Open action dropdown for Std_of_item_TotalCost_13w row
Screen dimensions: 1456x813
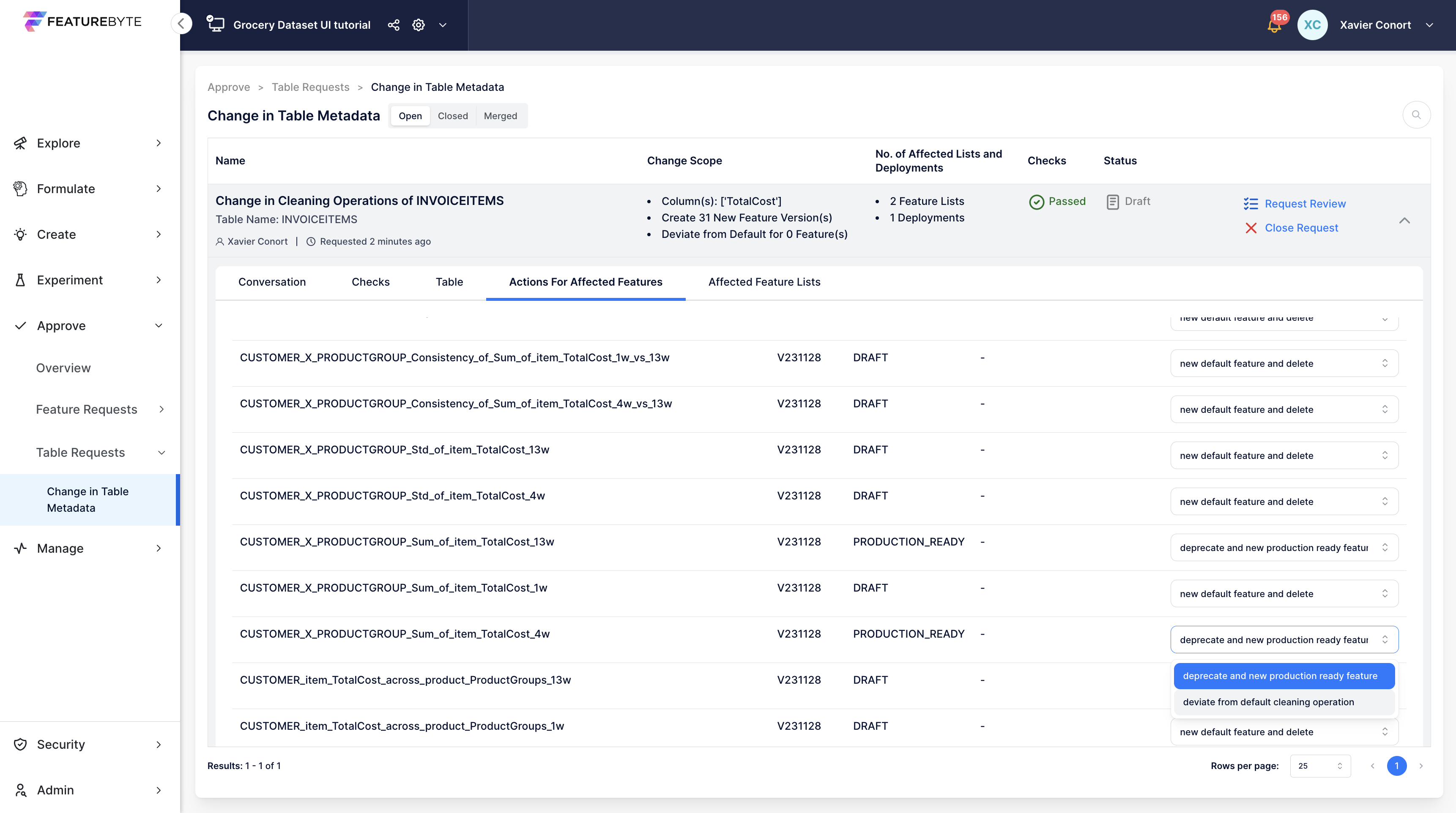(x=1284, y=456)
